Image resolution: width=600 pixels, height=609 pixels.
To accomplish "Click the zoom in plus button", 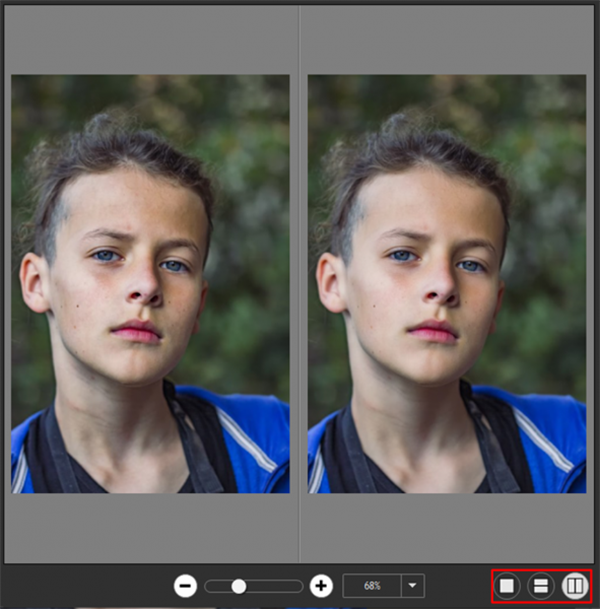I will [x=321, y=586].
